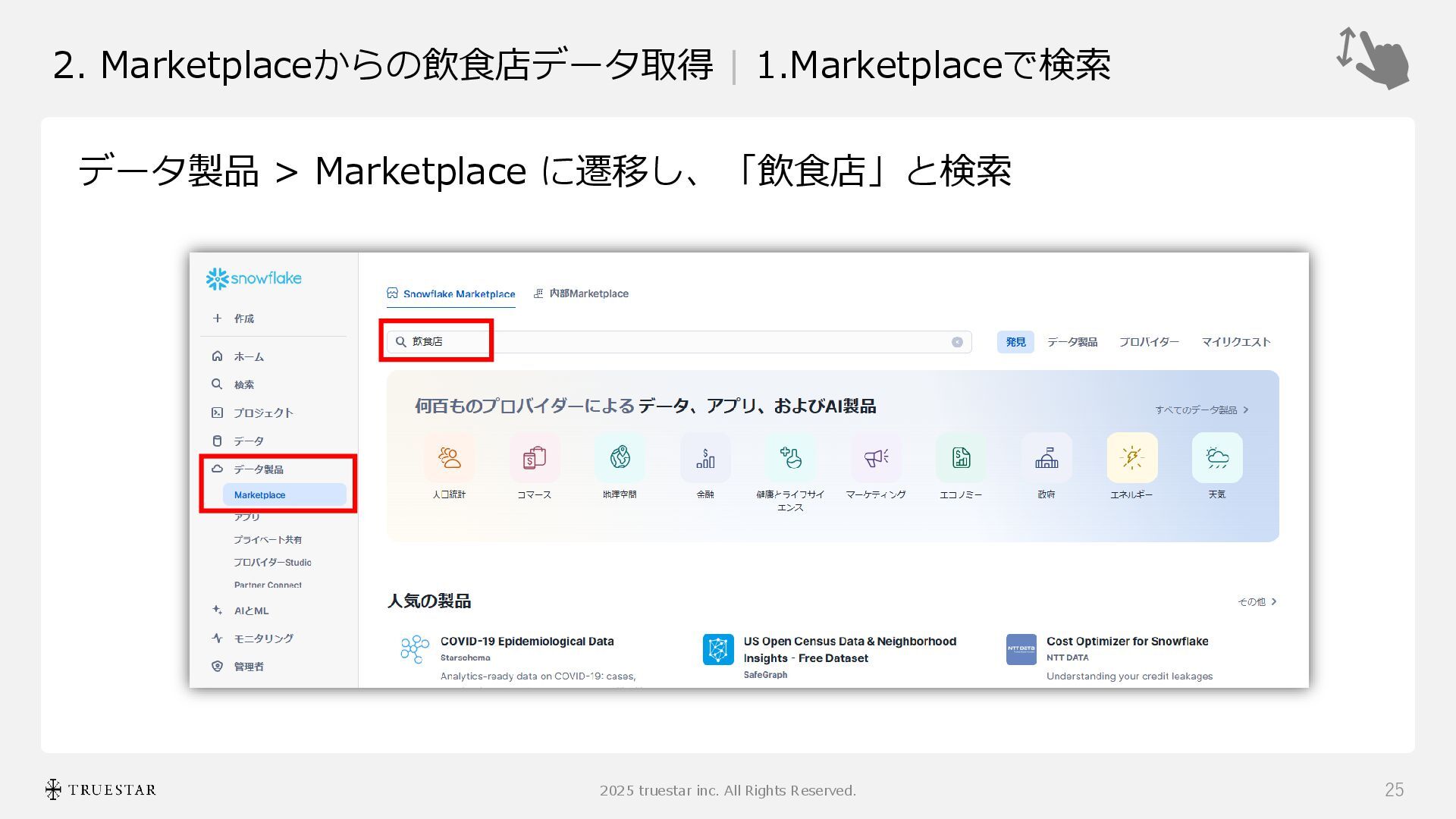This screenshot has width=1456, height=819.
Task: Click the 金融 chart icon
Action: (705, 458)
